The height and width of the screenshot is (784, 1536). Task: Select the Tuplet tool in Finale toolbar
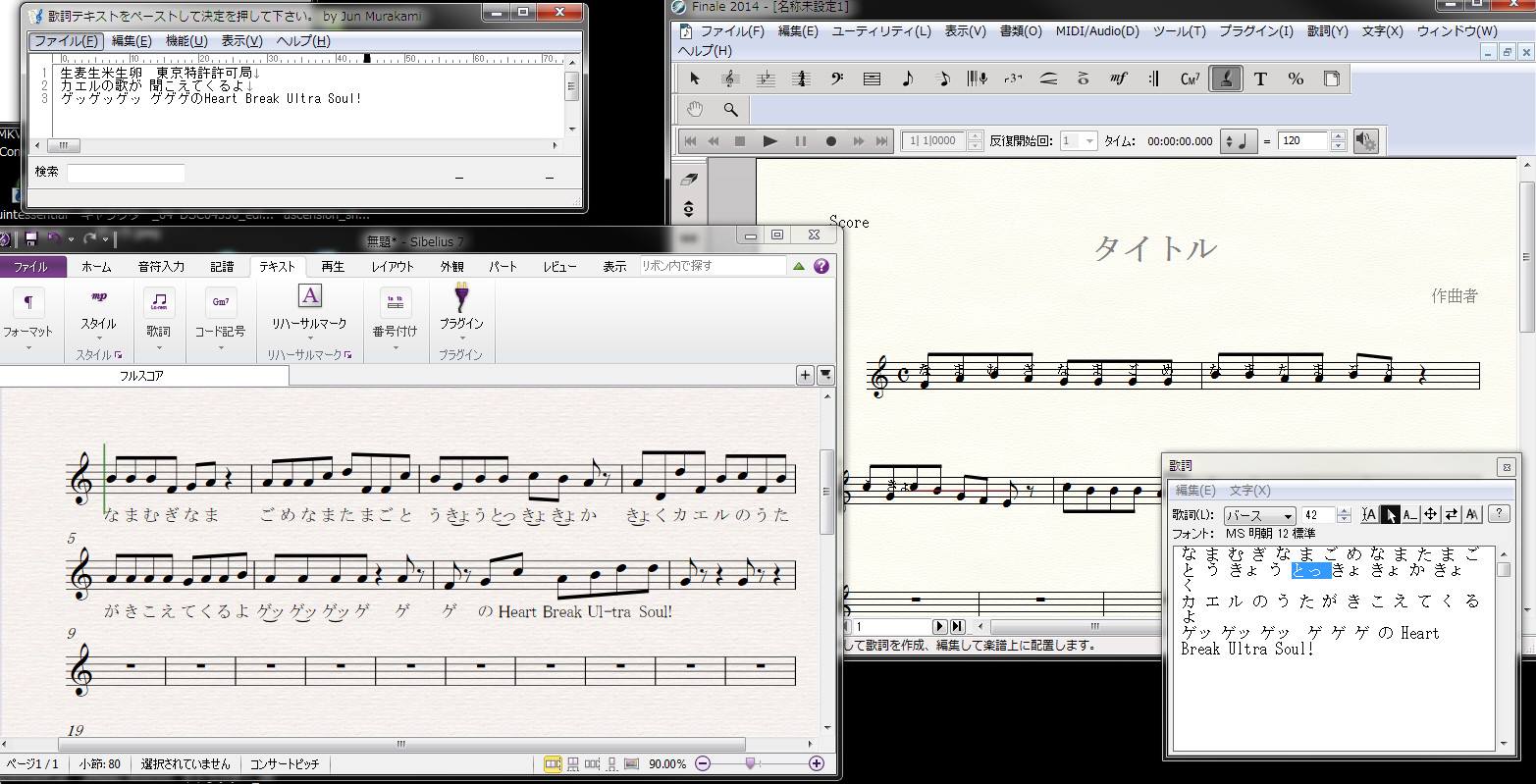coord(1013,79)
